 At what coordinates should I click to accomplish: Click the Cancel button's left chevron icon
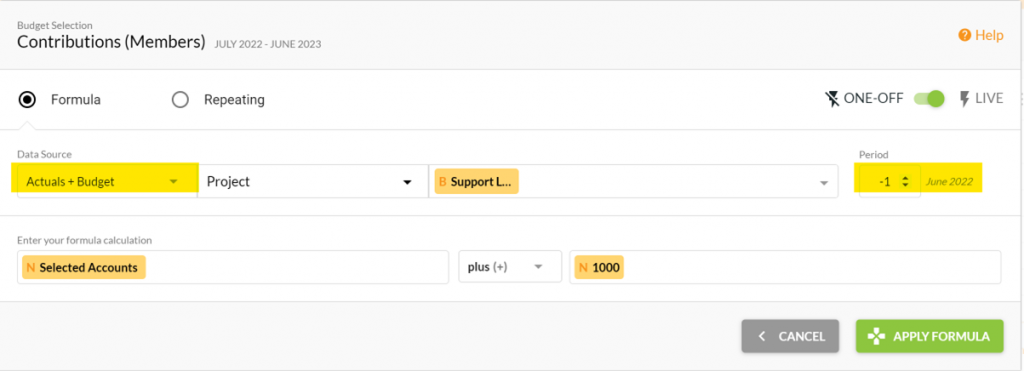tap(761, 336)
